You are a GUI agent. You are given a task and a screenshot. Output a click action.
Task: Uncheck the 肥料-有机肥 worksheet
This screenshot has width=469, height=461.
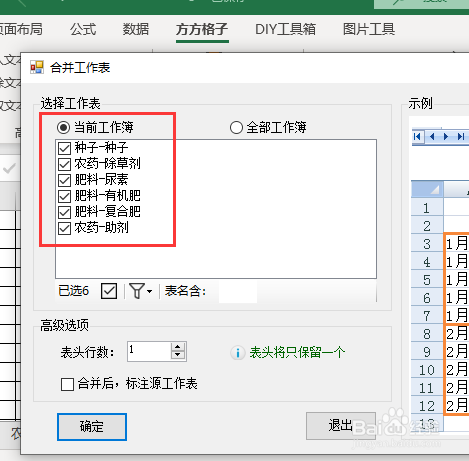[x=64, y=196]
